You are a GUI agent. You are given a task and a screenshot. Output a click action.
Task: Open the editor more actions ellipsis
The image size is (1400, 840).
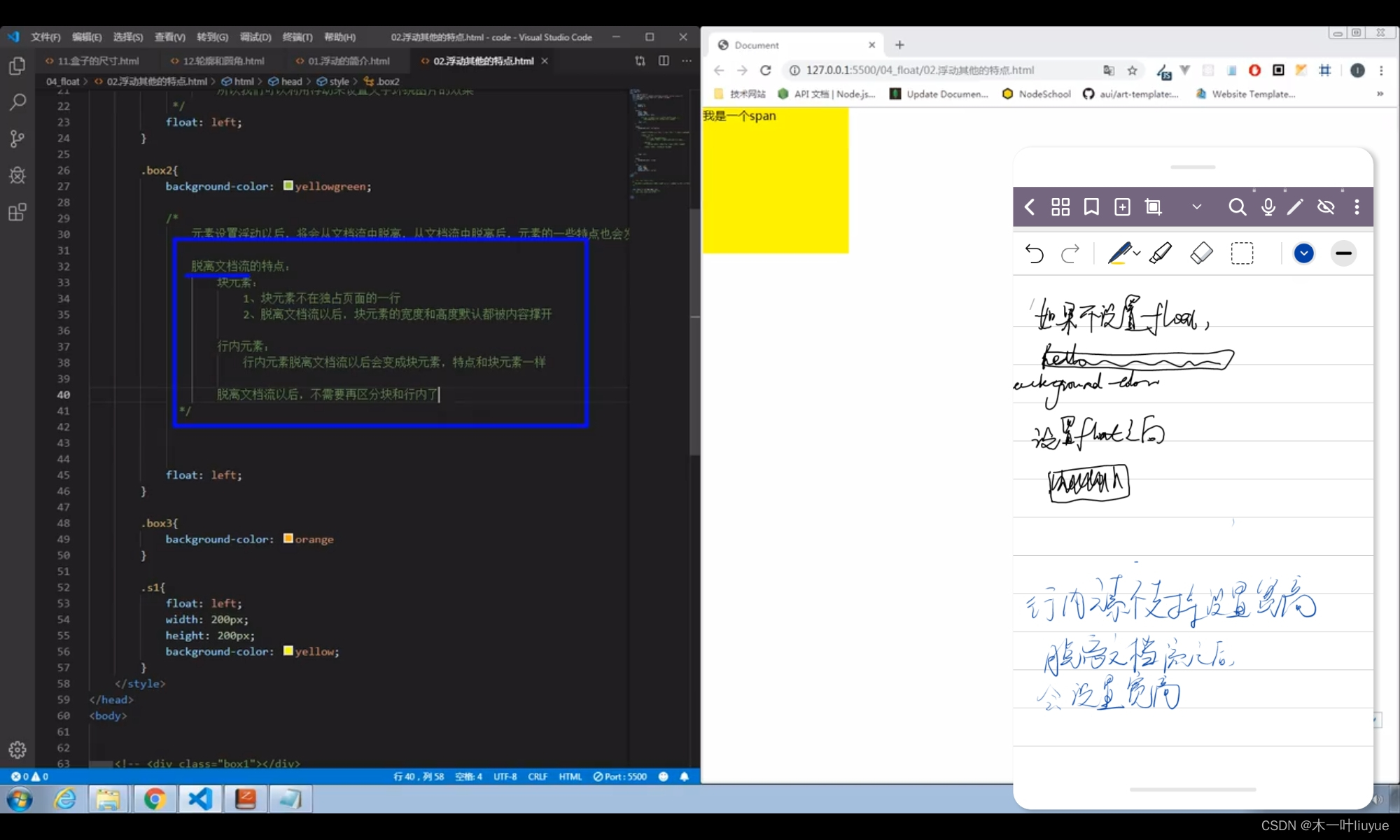point(687,61)
